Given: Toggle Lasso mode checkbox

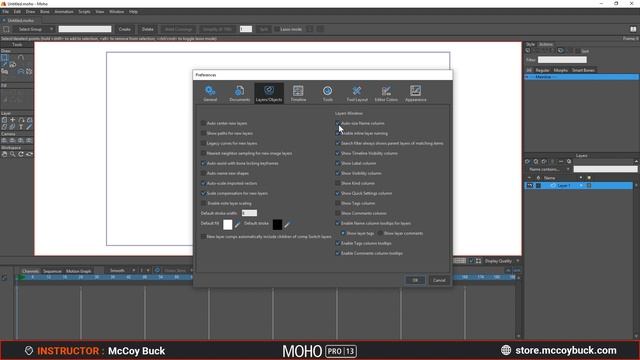Looking at the screenshot, I should coord(277,29).
